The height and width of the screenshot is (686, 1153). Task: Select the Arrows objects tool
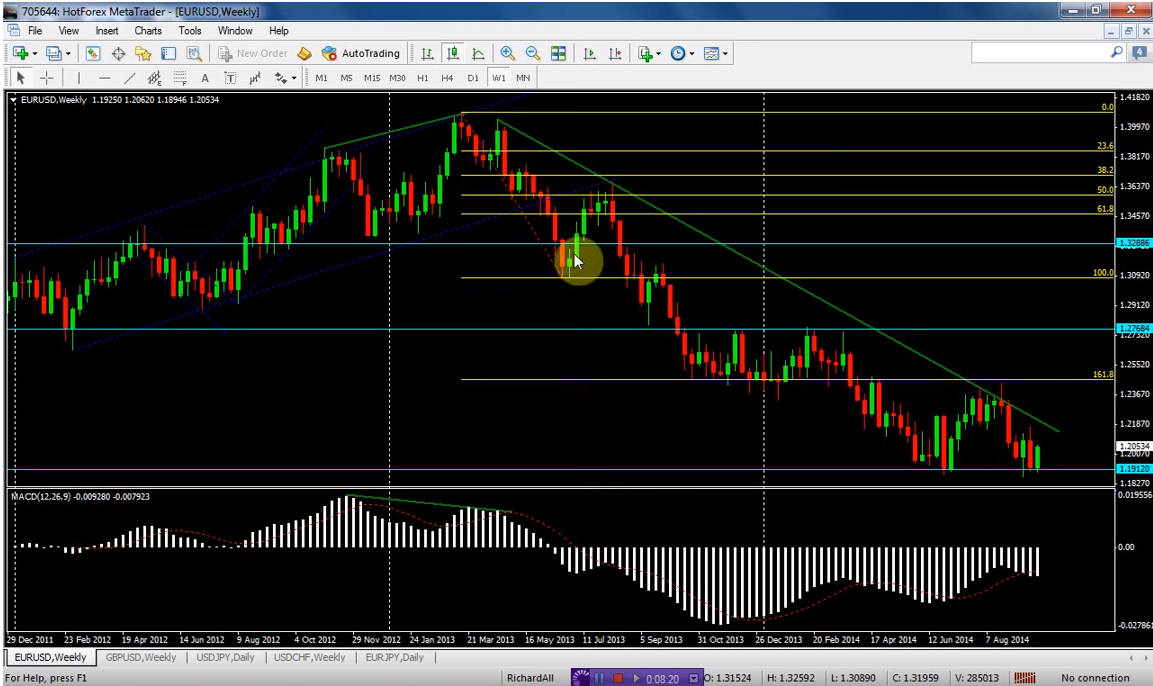[280, 77]
